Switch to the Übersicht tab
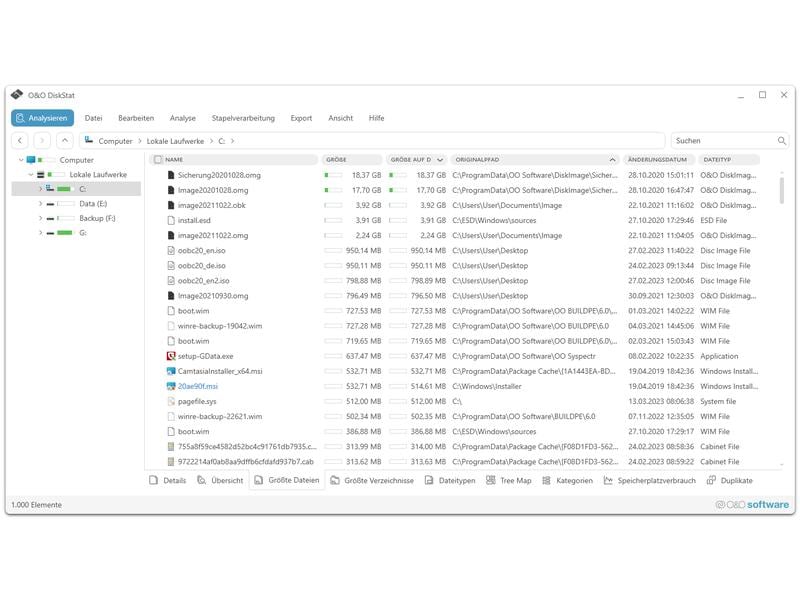The image size is (800, 600). click(x=220, y=480)
